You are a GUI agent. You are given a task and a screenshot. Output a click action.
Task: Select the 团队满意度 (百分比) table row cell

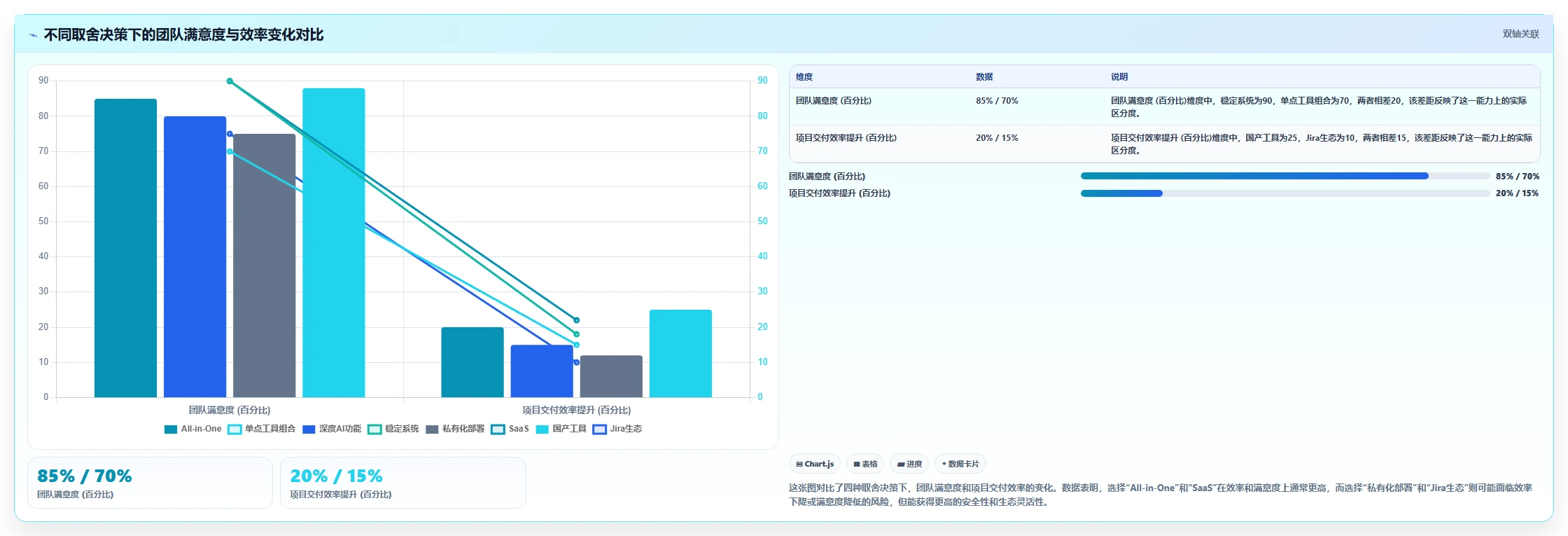[834, 101]
